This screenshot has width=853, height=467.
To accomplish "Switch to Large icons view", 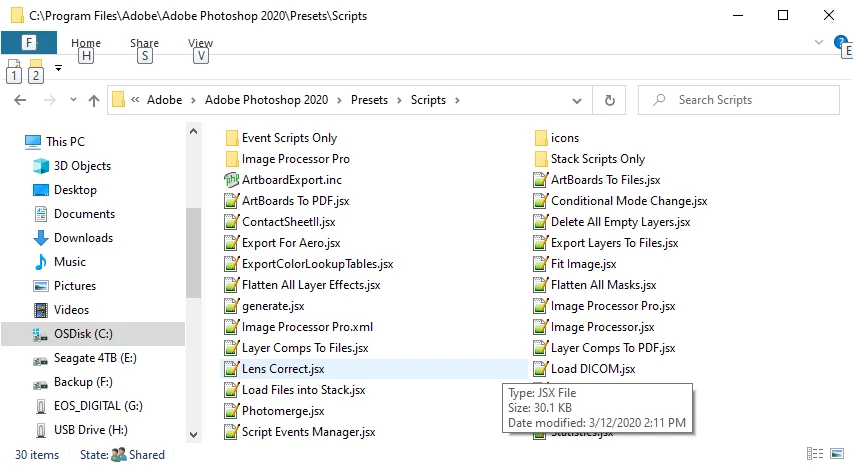I will point(837,453).
